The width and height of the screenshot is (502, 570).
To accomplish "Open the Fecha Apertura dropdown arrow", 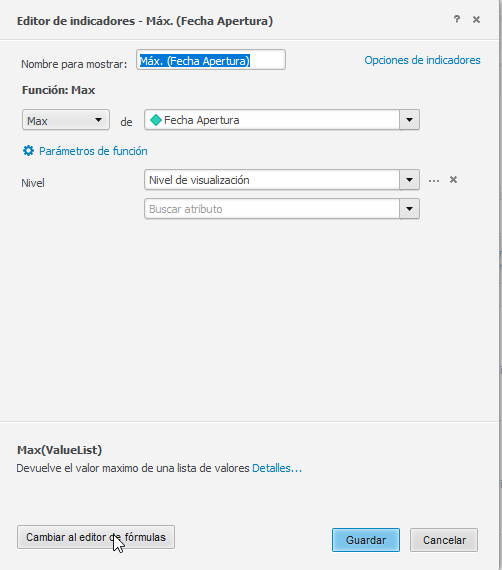I will click(410, 120).
